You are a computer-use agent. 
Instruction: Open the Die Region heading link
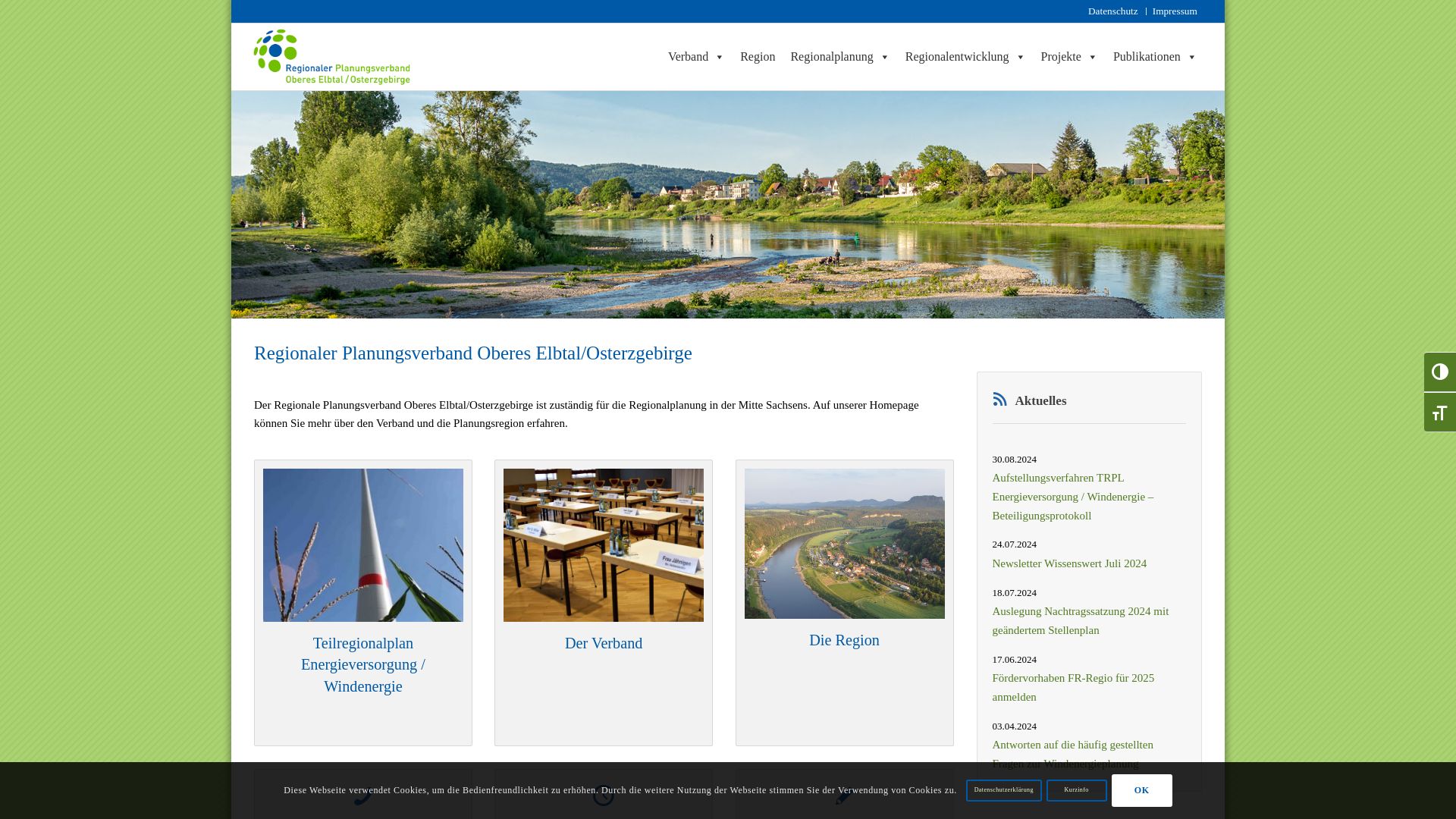(x=844, y=641)
